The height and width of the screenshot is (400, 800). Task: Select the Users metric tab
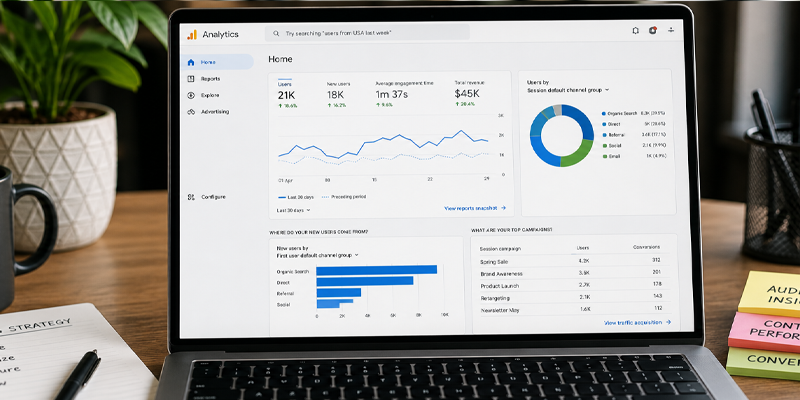tap(289, 94)
